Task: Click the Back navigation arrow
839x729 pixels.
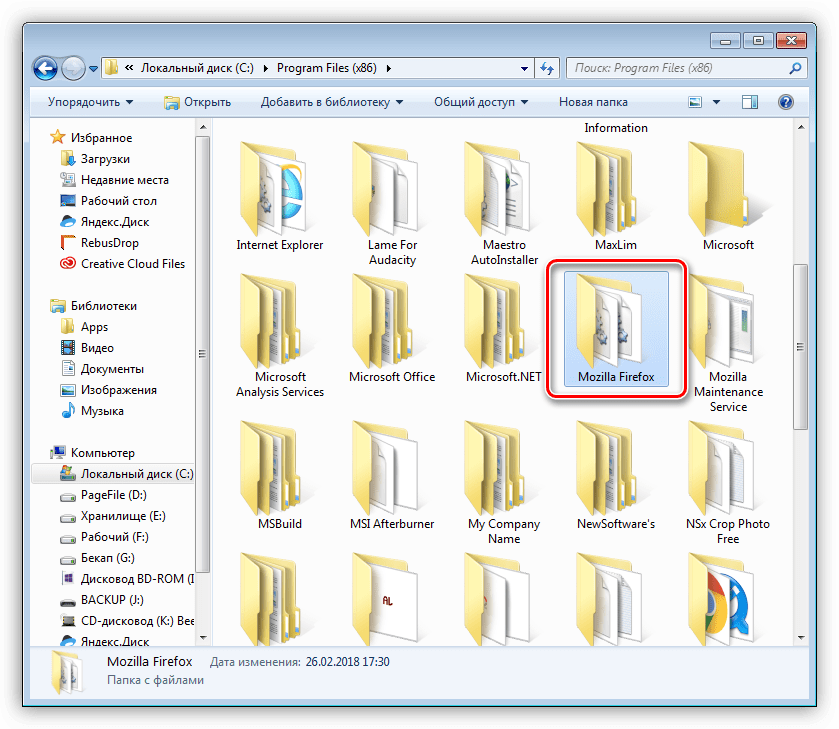Action: tap(45, 68)
